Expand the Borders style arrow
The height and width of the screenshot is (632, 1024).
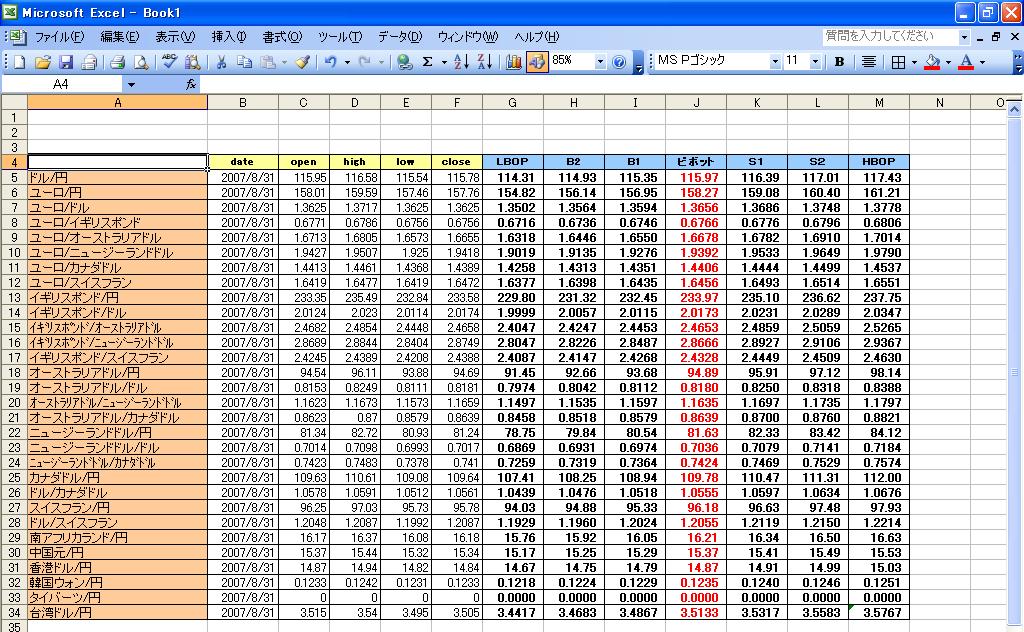tap(914, 62)
